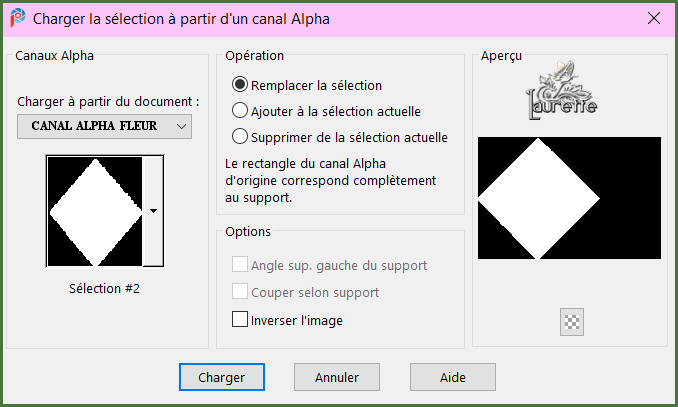
Task: Close the alpha channel selection dialog
Action: [x=654, y=18]
